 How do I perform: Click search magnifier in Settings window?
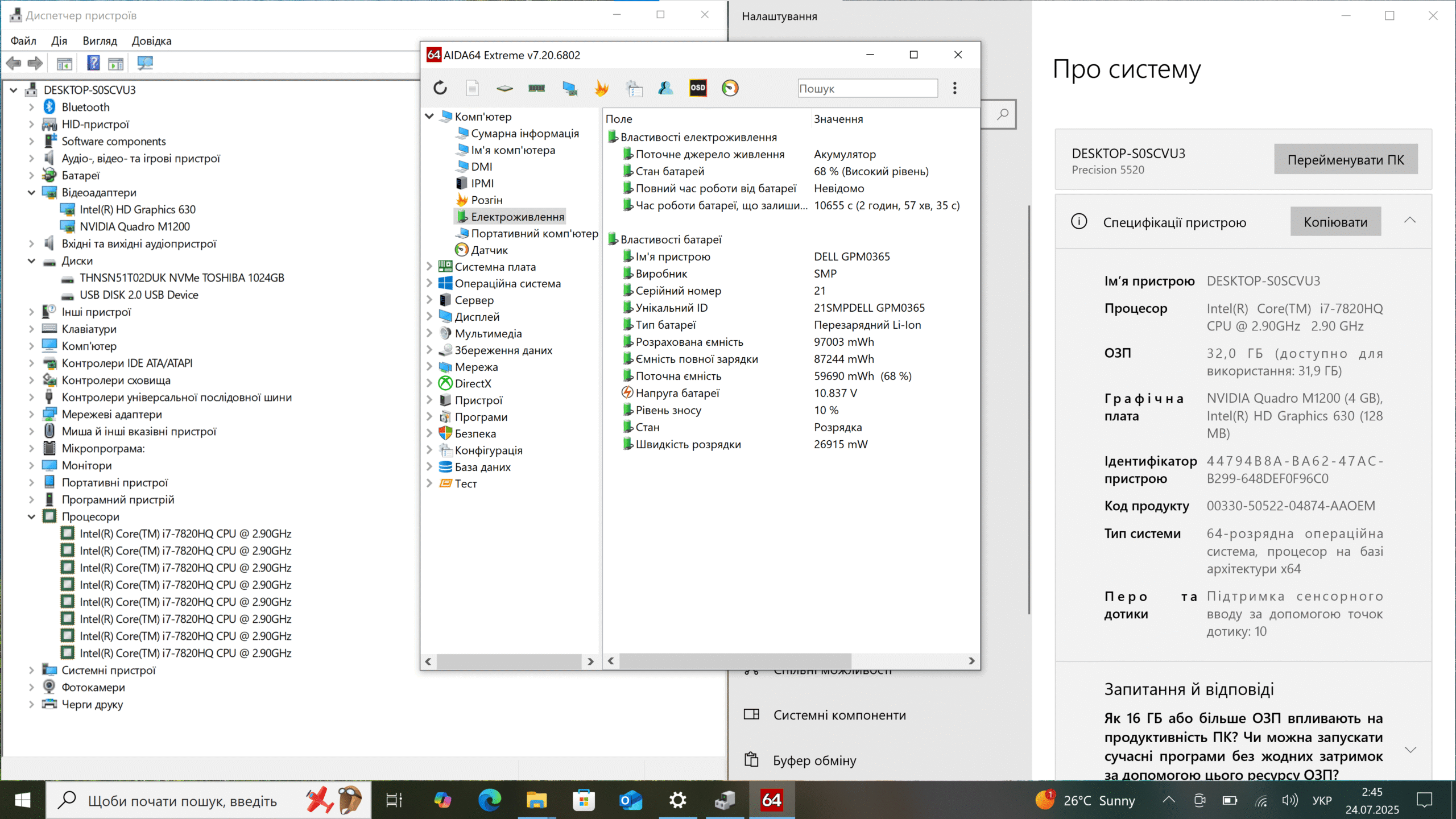pyautogui.click(x=1002, y=114)
